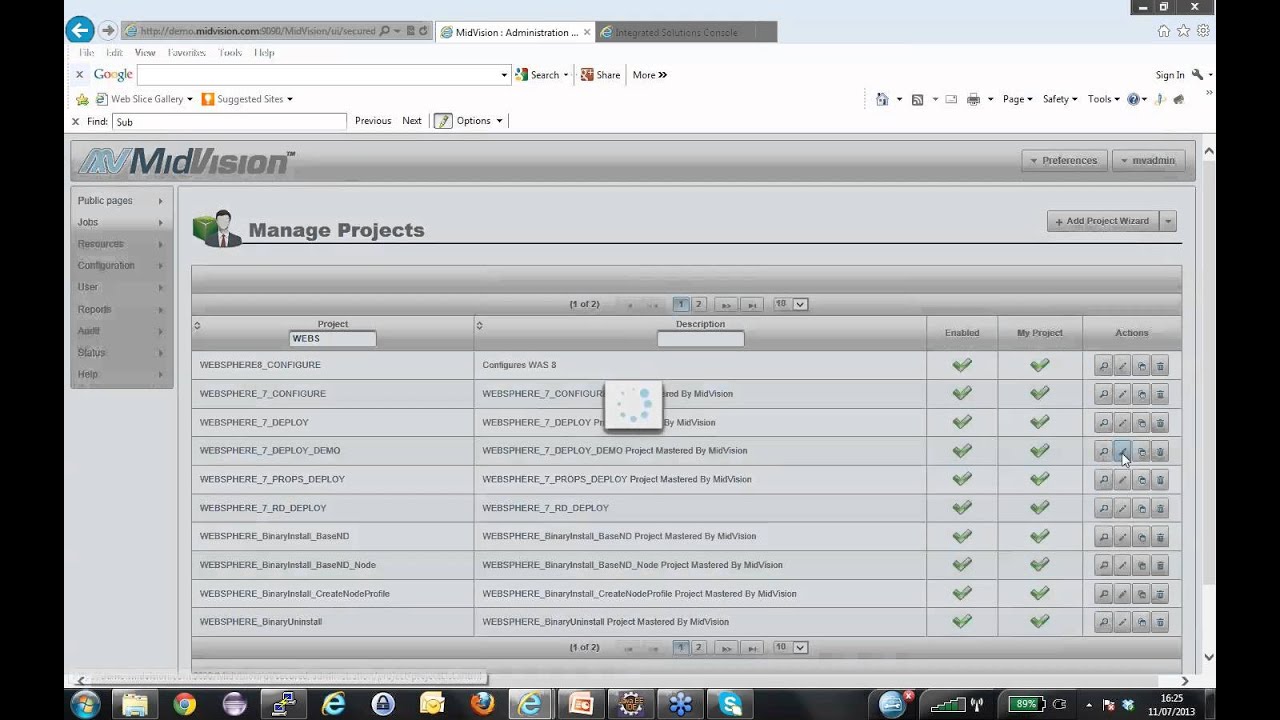This screenshot has width=1280, height=720.
Task: Open the Reports sidebar menu
Action: (121, 309)
